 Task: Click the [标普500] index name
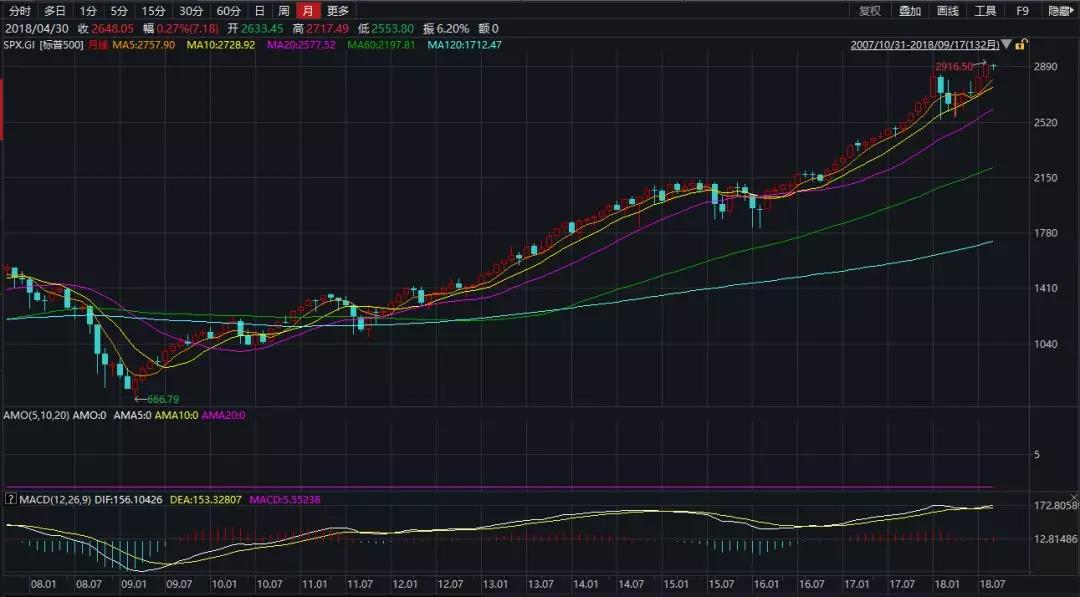(61, 45)
